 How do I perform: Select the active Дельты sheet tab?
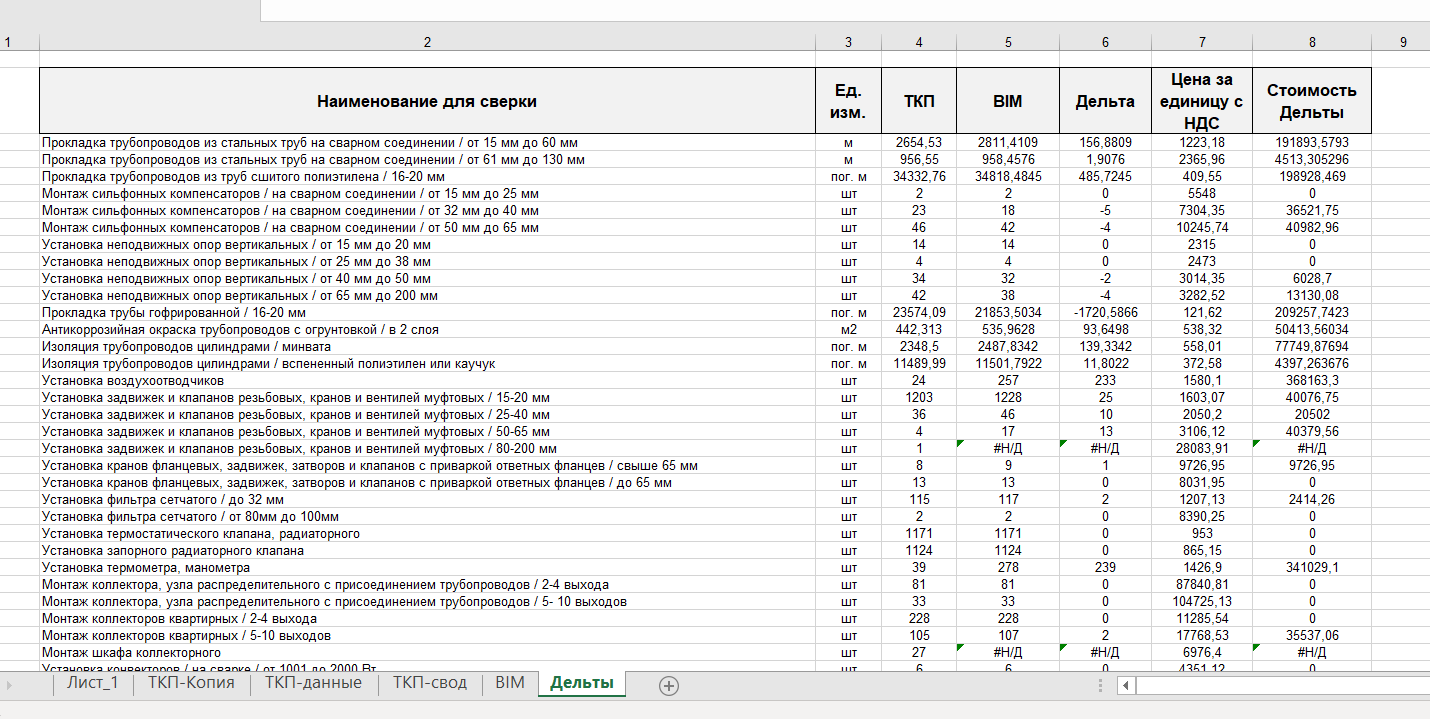click(582, 683)
